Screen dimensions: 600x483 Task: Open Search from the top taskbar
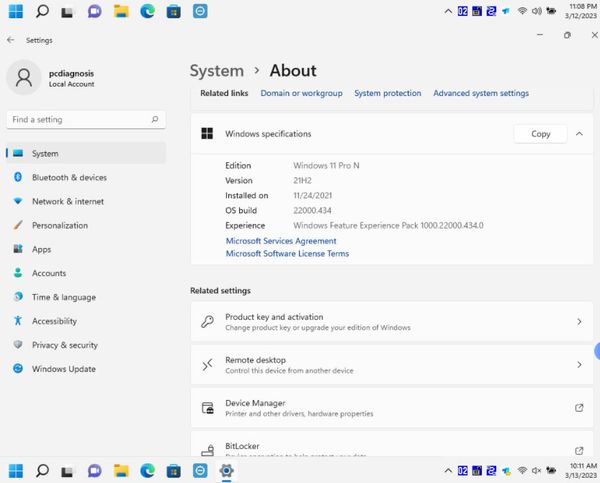(x=42, y=11)
